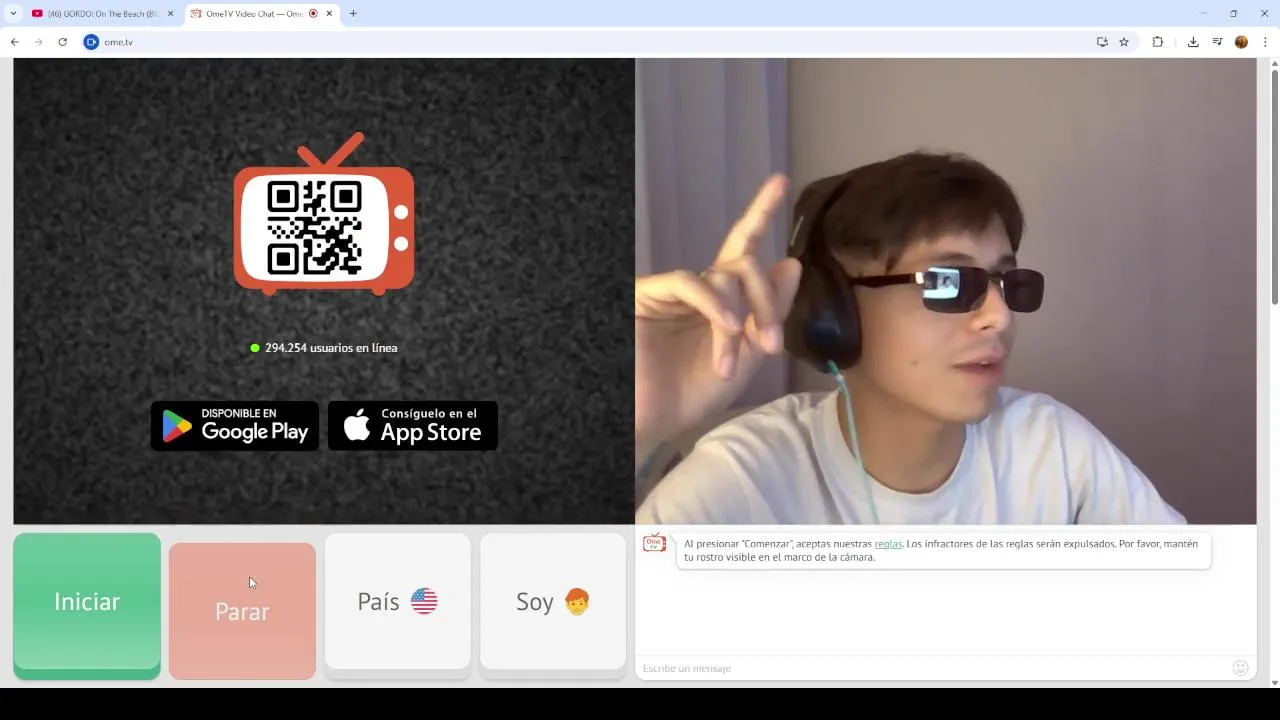Close the OmeTV Video Chat tab
This screenshot has width=1280, height=720.
(330, 14)
